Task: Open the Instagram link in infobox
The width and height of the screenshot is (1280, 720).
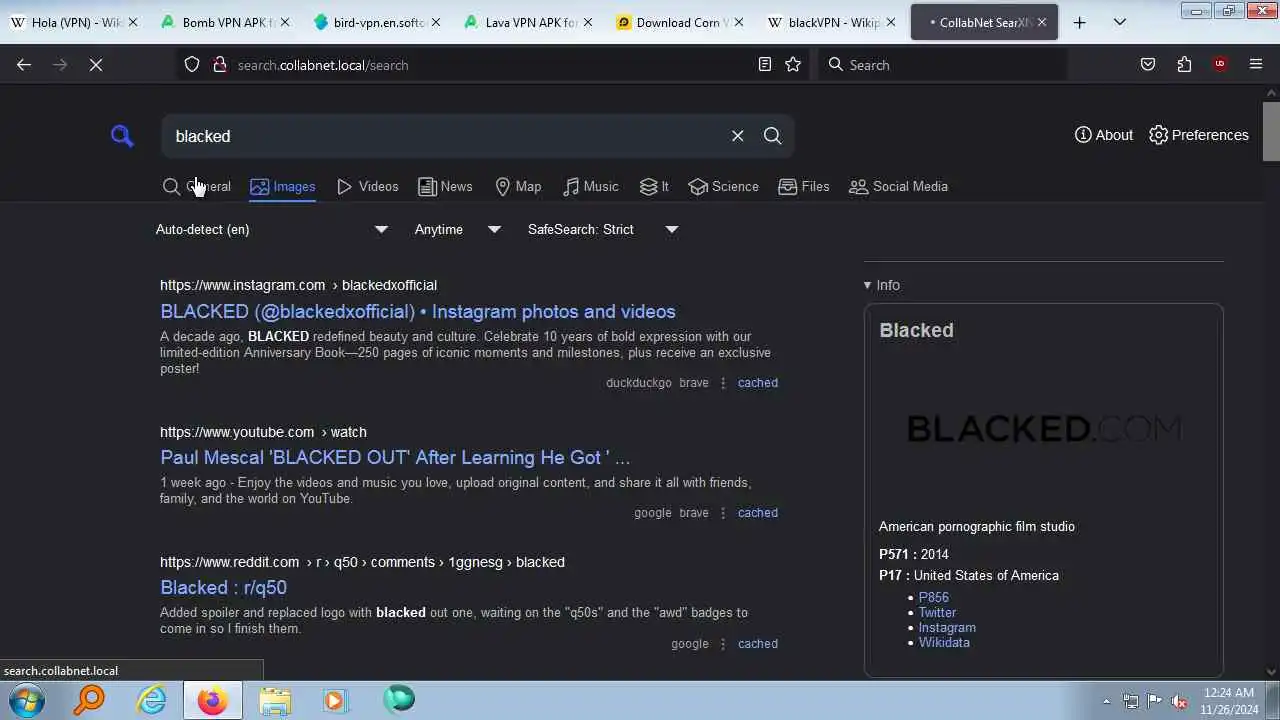Action: (947, 627)
